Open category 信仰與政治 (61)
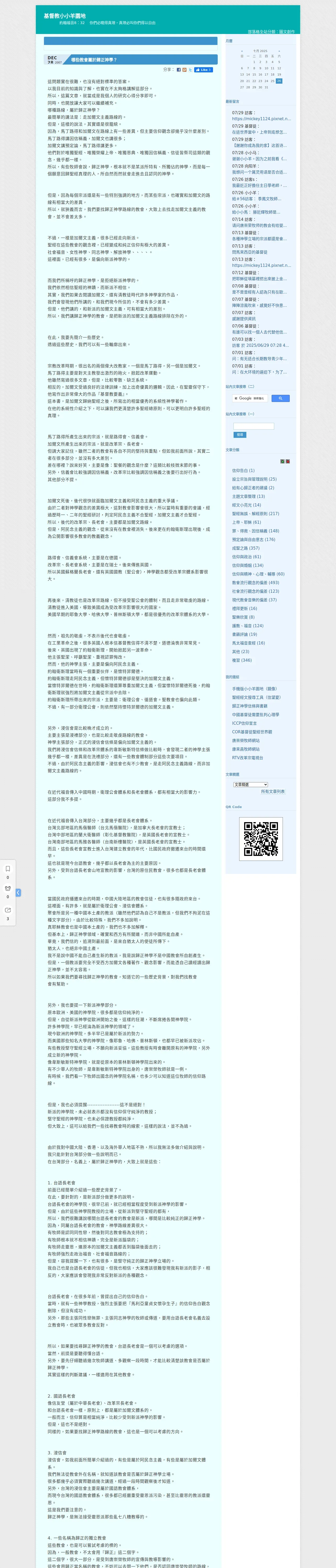The image size is (336, 1568). (x=246, y=556)
